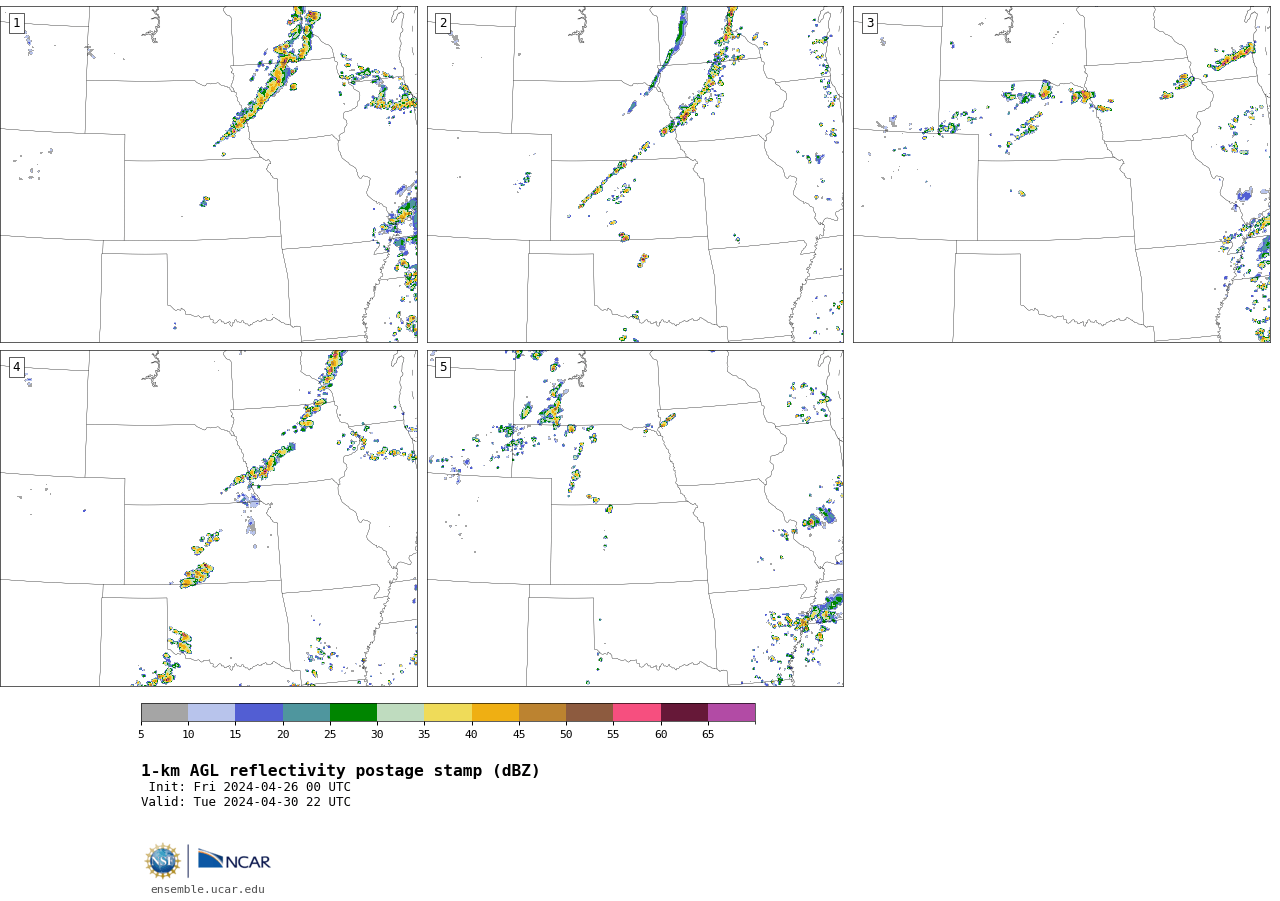The width and height of the screenshot is (1280, 901).
Task: Click the Valid: Tue 2024-04-30 22 UTC text
Action: tap(246, 802)
